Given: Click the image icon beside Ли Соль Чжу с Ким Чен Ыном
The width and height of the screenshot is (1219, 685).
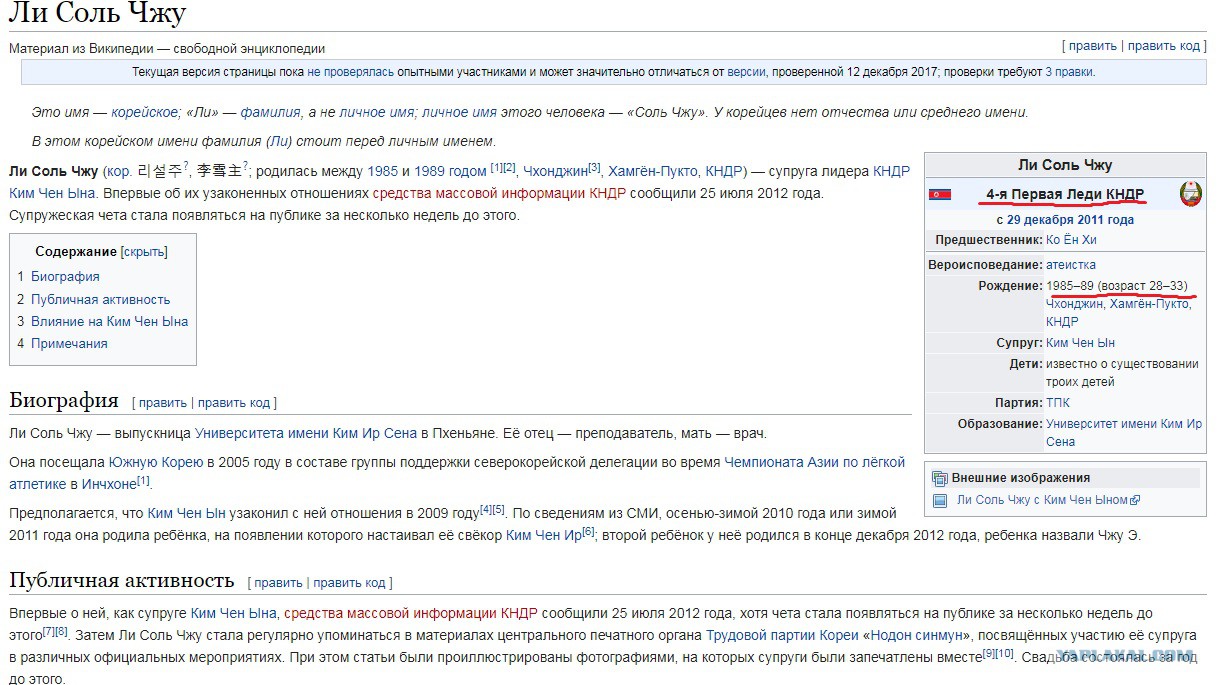Looking at the screenshot, I should tap(940, 500).
